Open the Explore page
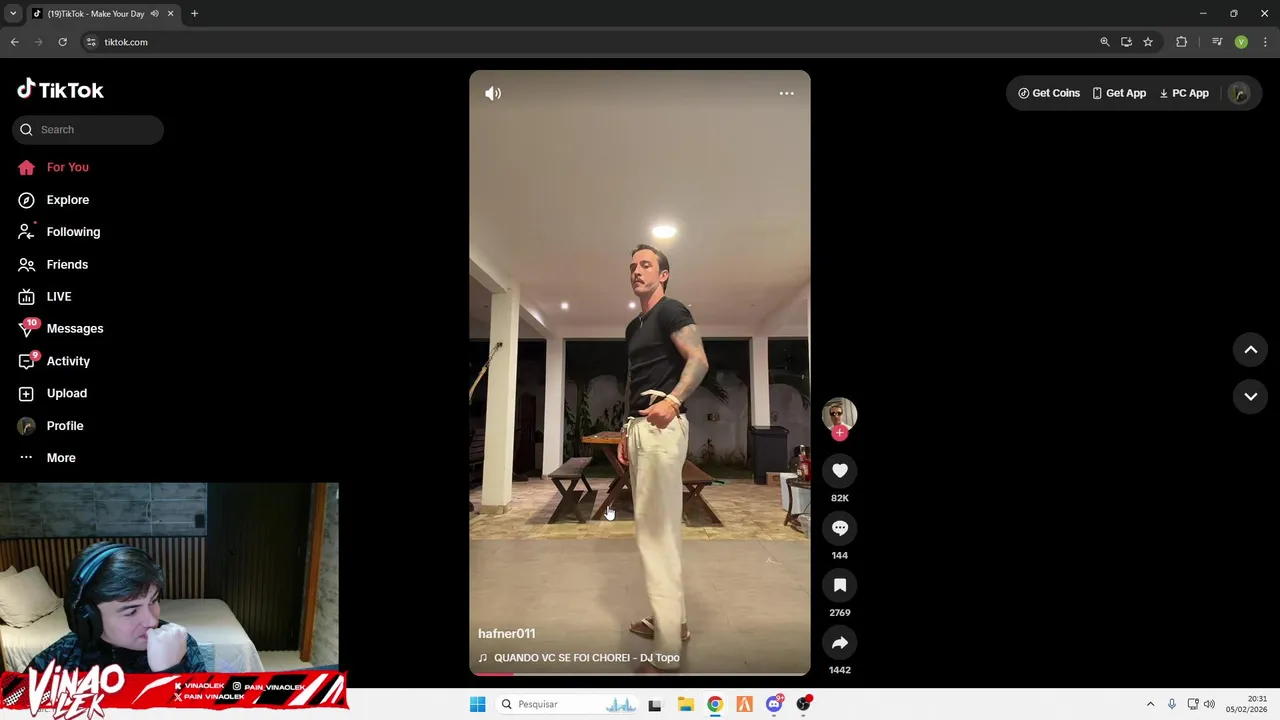The image size is (1280, 720). (x=54, y=200)
